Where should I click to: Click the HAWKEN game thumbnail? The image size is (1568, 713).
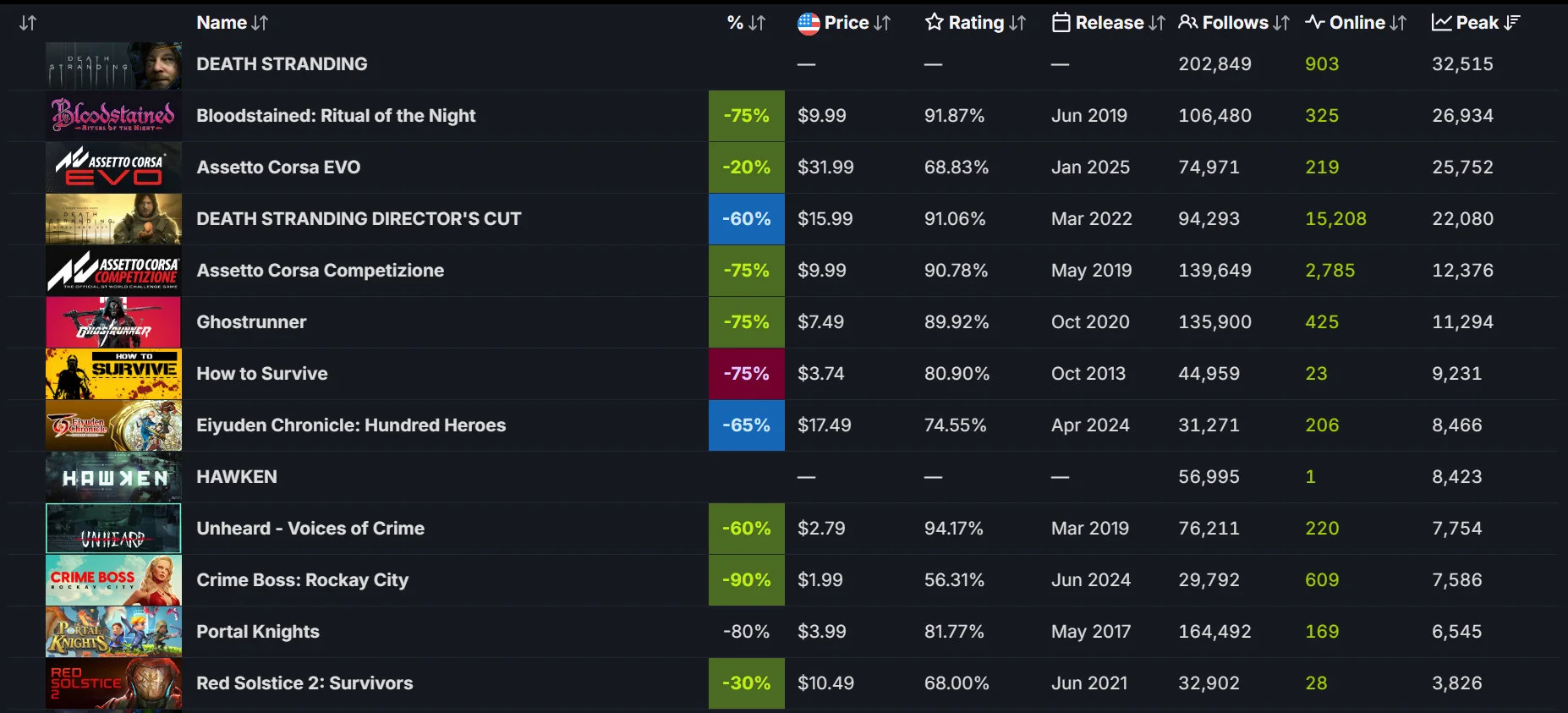tap(113, 477)
